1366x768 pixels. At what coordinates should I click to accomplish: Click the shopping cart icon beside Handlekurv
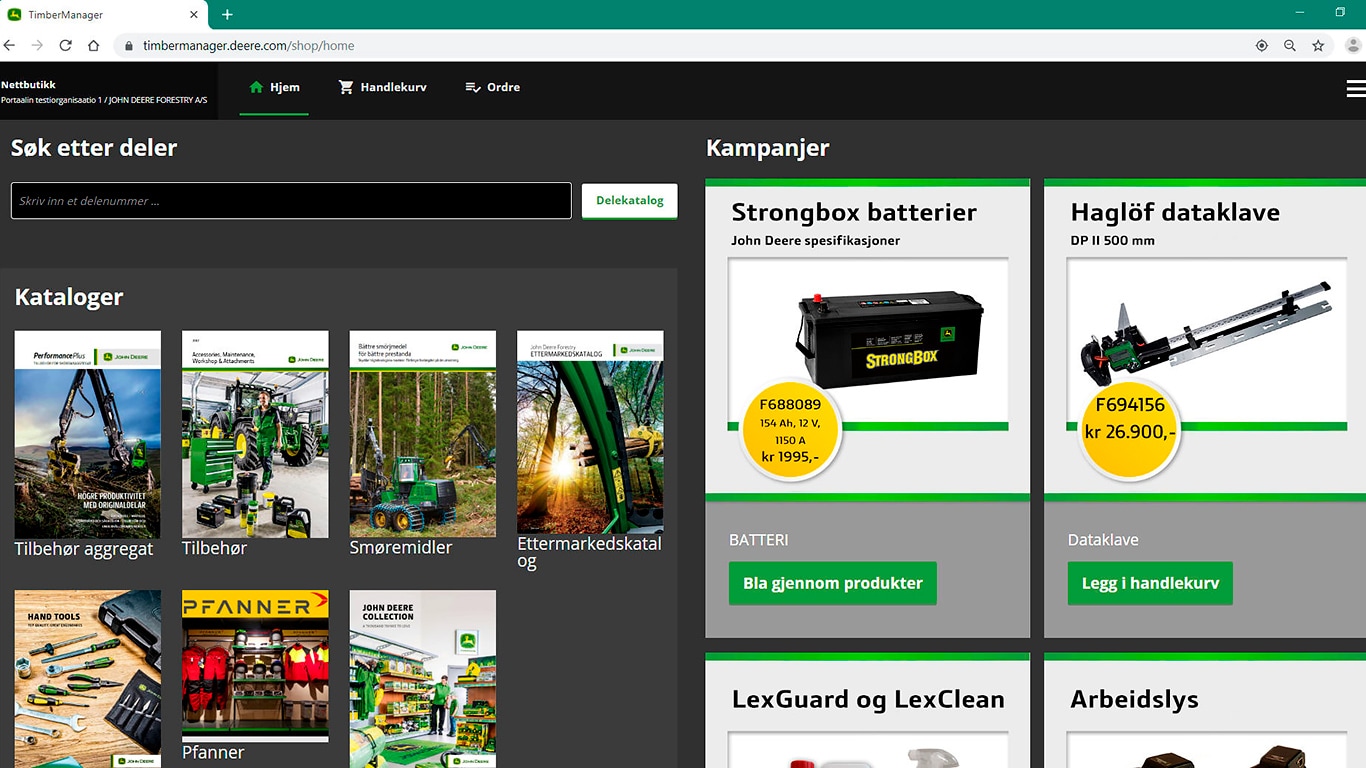346,87
